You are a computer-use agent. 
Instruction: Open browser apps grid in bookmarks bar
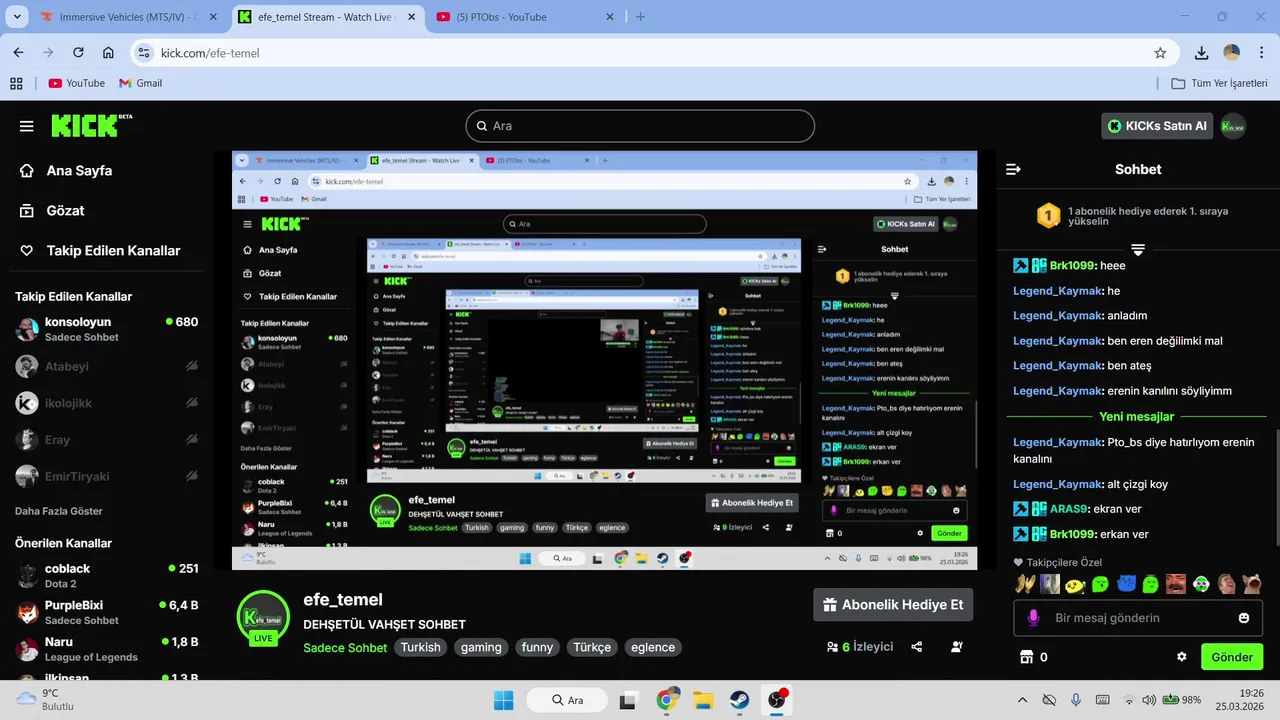tap(16, 83)
